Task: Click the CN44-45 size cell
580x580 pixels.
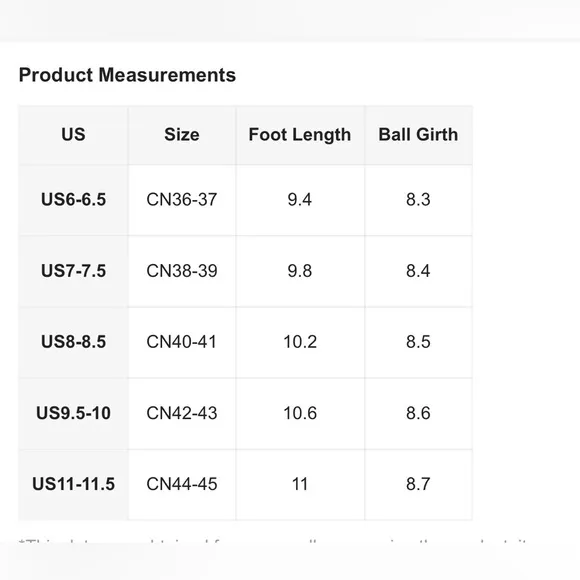Action: [x=182, y=484]
